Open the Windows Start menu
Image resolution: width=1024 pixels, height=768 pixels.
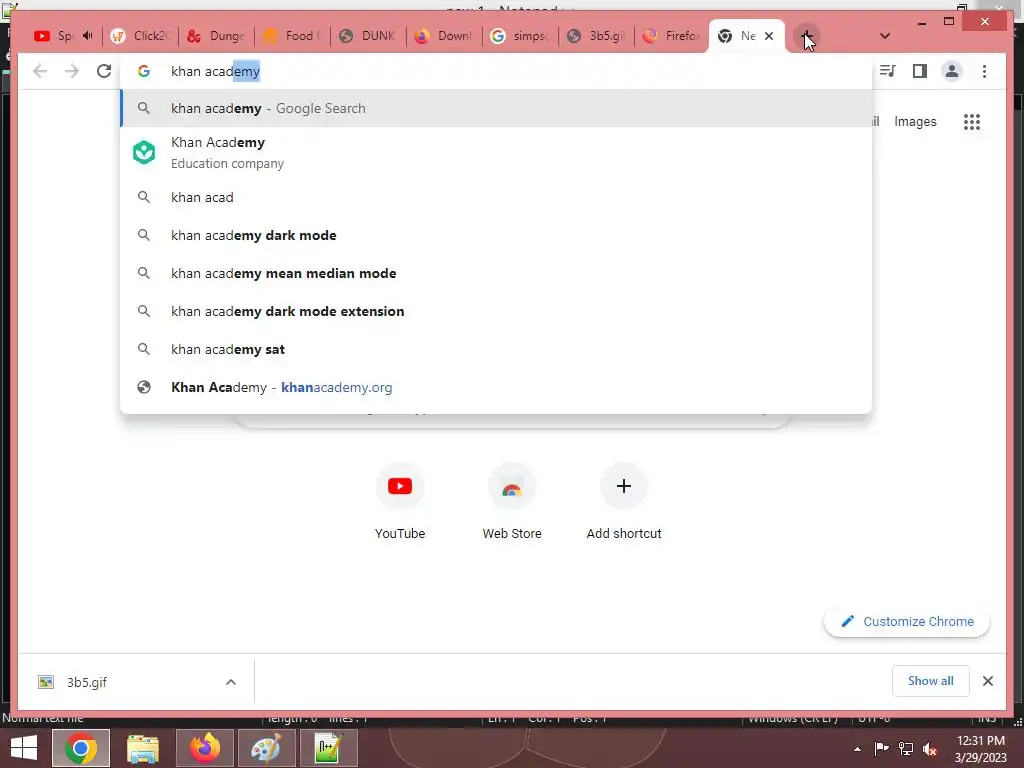pos(24,748)
